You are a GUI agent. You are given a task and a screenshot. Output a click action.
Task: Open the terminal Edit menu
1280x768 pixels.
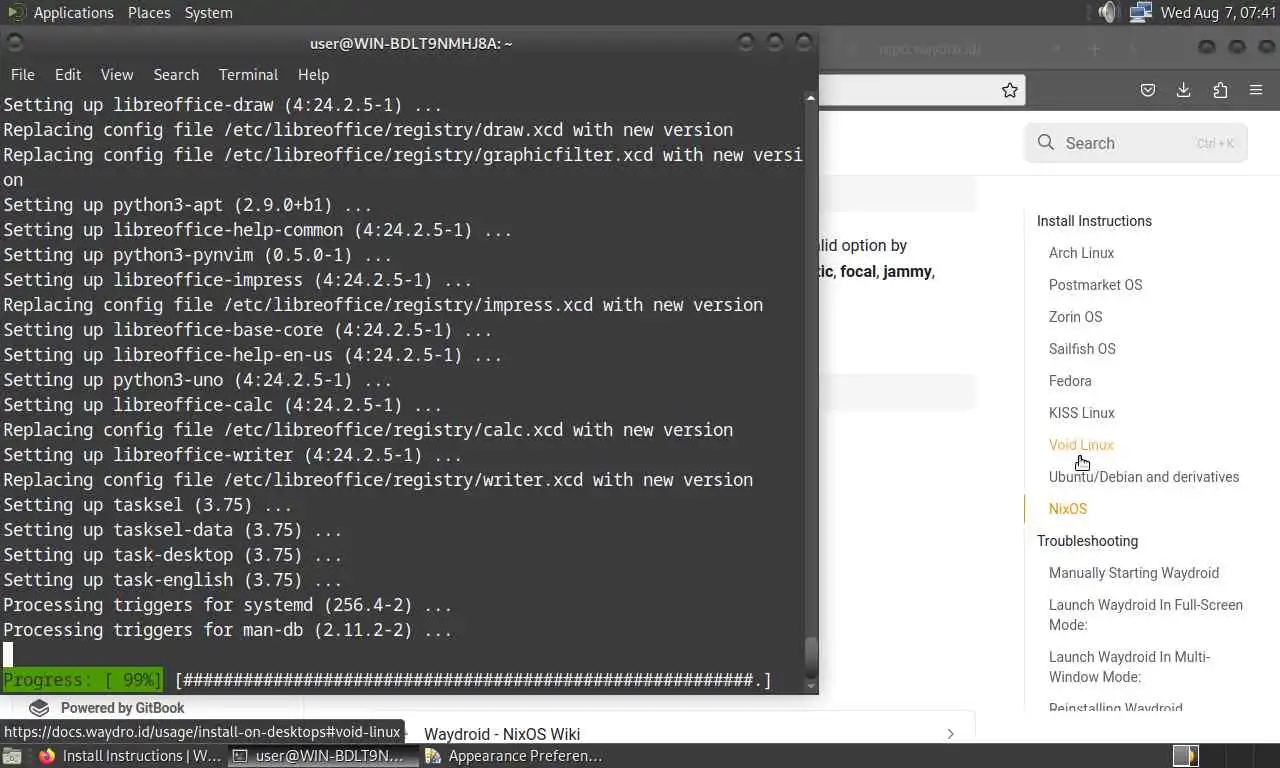point(68,75)
